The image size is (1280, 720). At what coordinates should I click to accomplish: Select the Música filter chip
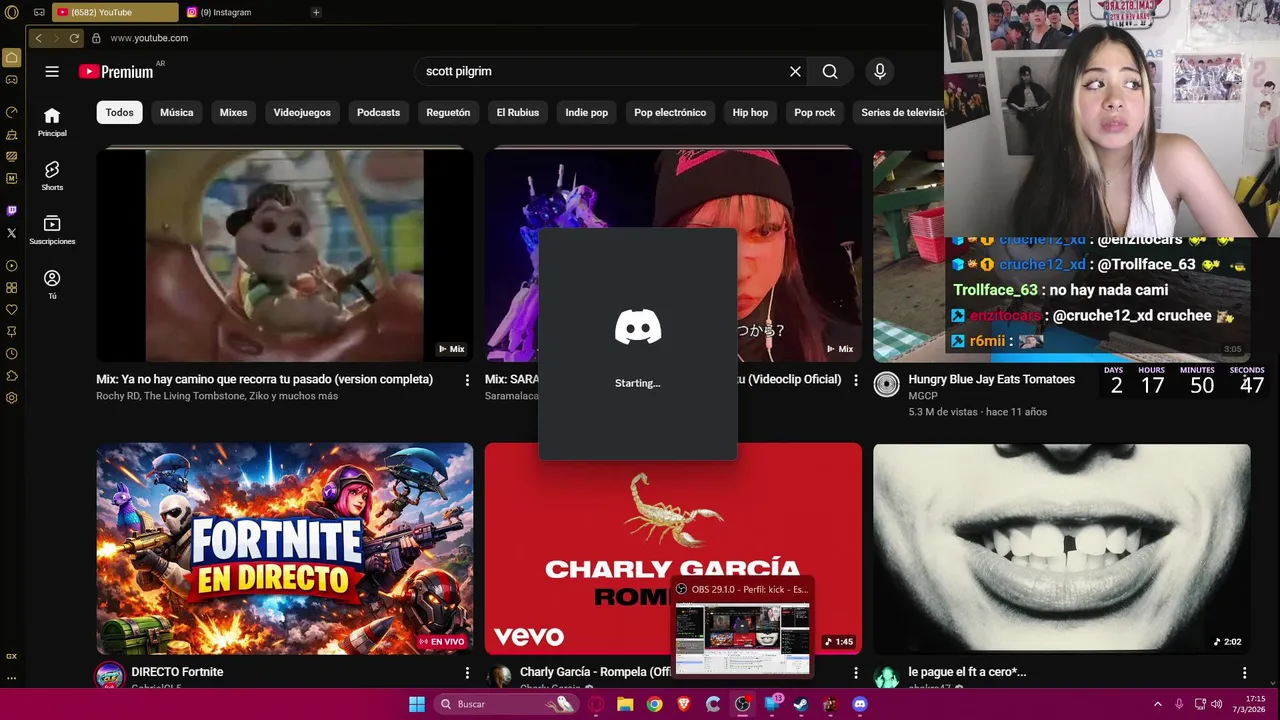pos(177,112)
